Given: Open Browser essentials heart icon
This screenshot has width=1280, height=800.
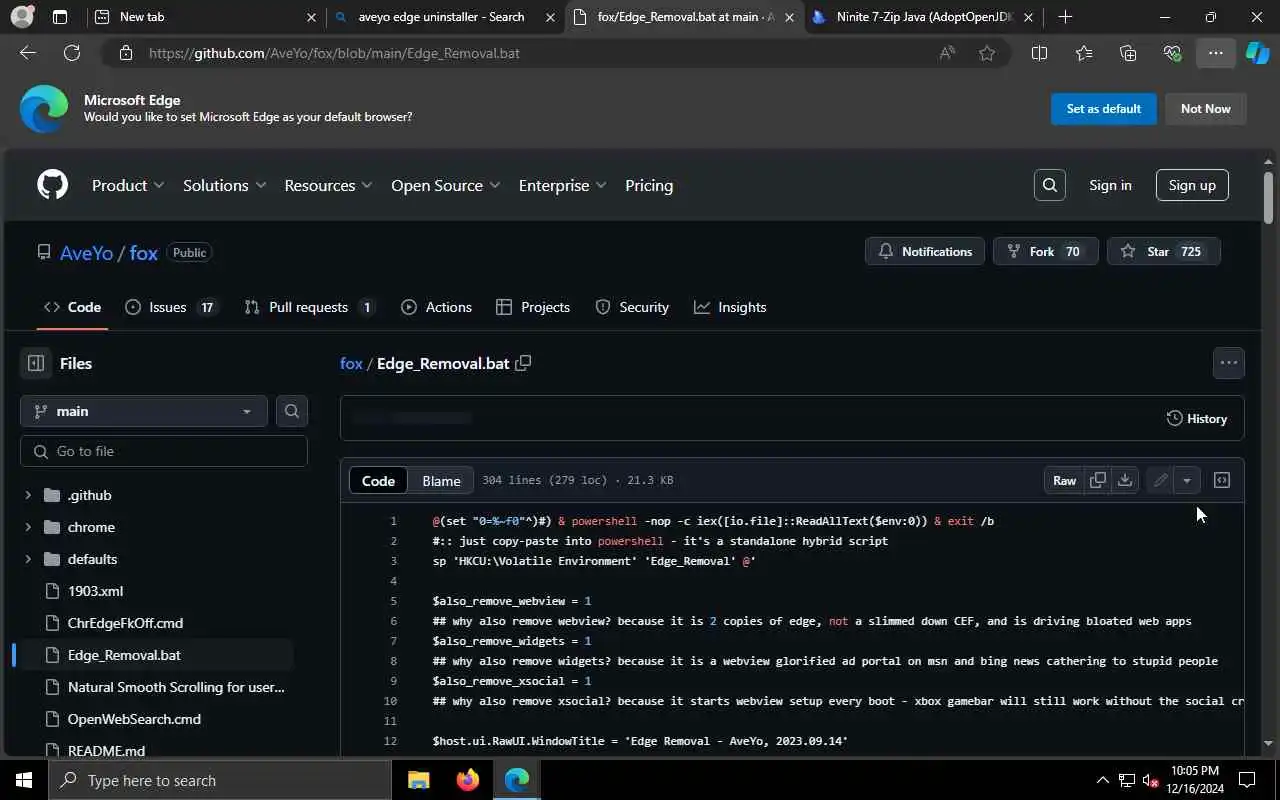Looking at the screenshot, I should coord(1172,53).
